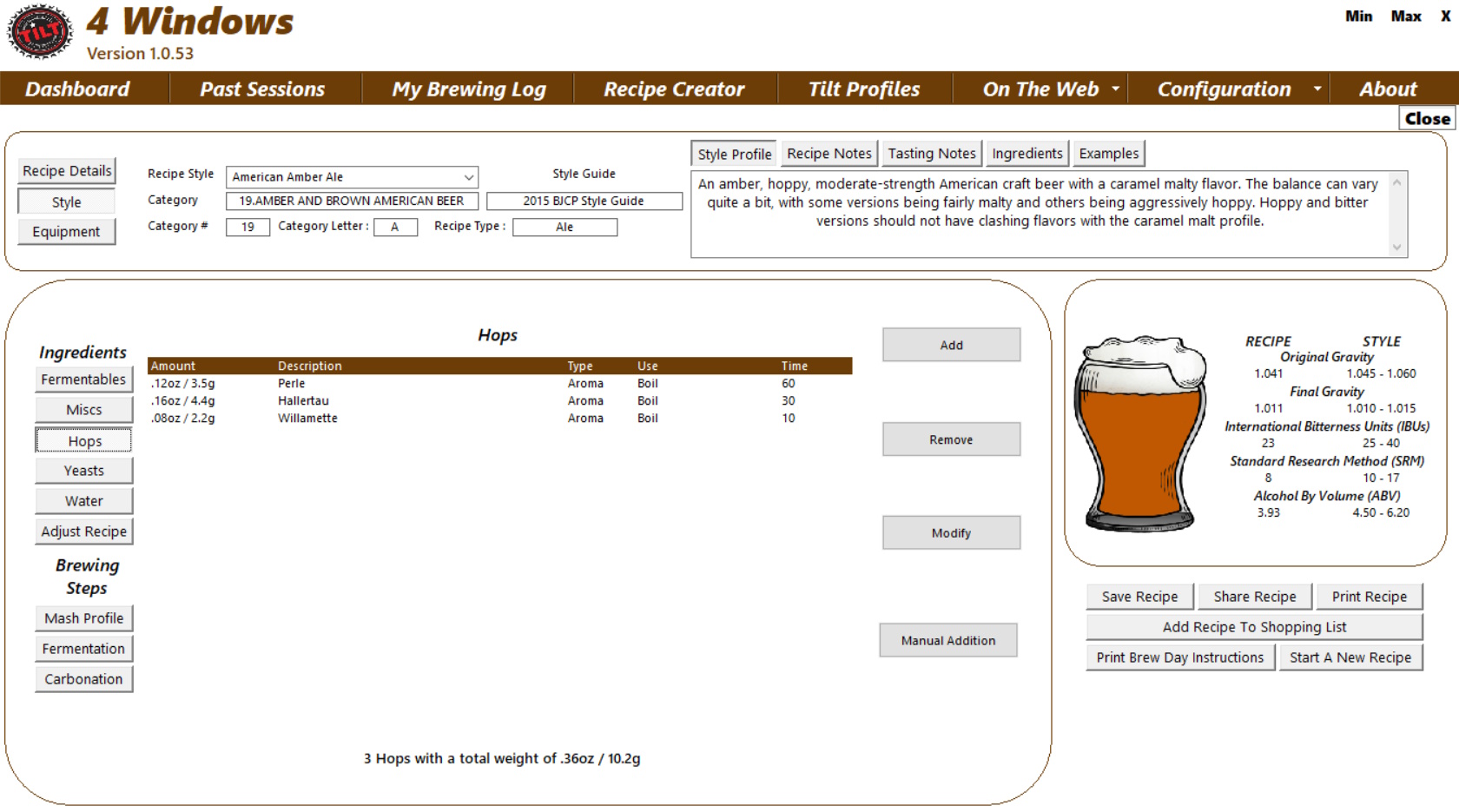Click the Category field
Screen dimensions: 1459x812
click(352, 201)
